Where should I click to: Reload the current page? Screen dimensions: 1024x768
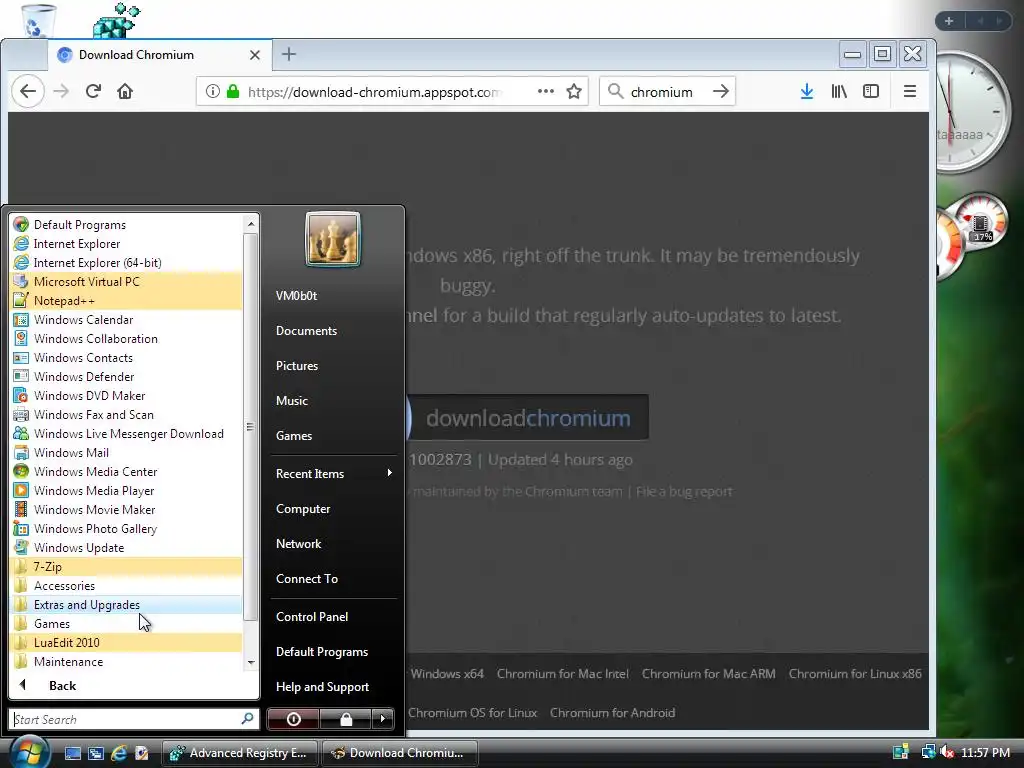tap(93, 91)
